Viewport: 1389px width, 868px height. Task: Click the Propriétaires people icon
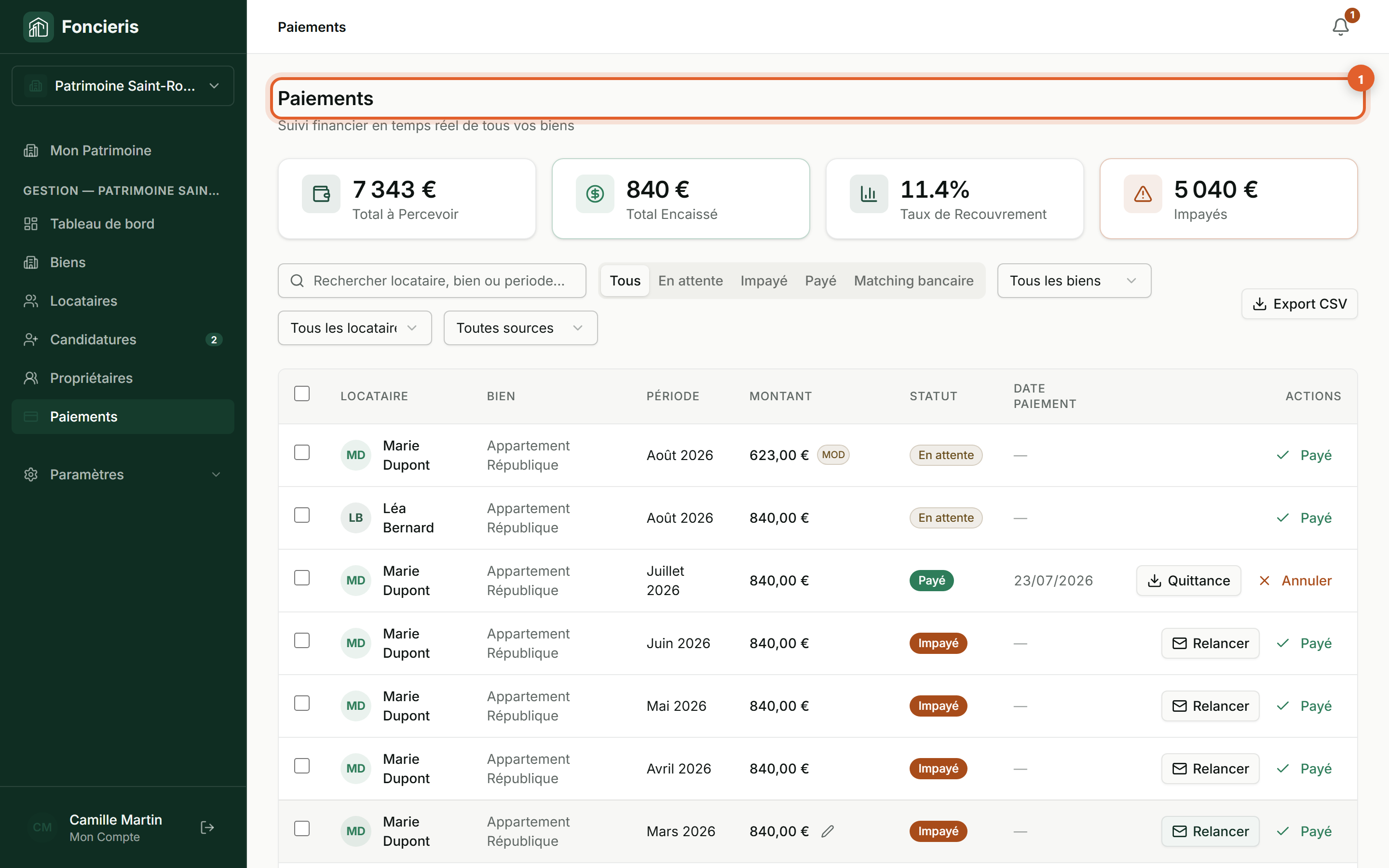pyautogui.click(x=31, y=378)
